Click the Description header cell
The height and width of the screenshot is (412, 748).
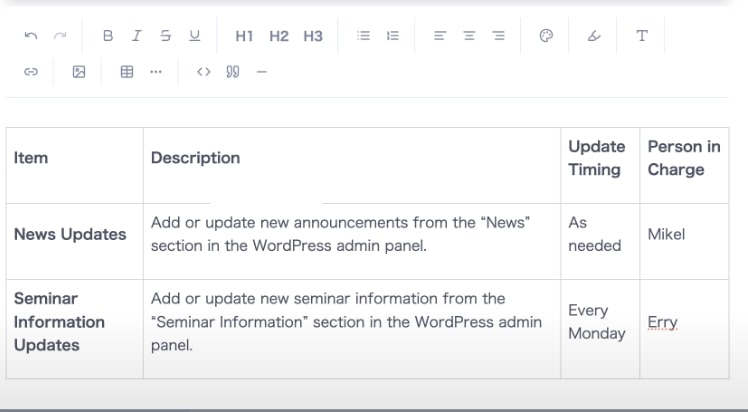(352, 165)
